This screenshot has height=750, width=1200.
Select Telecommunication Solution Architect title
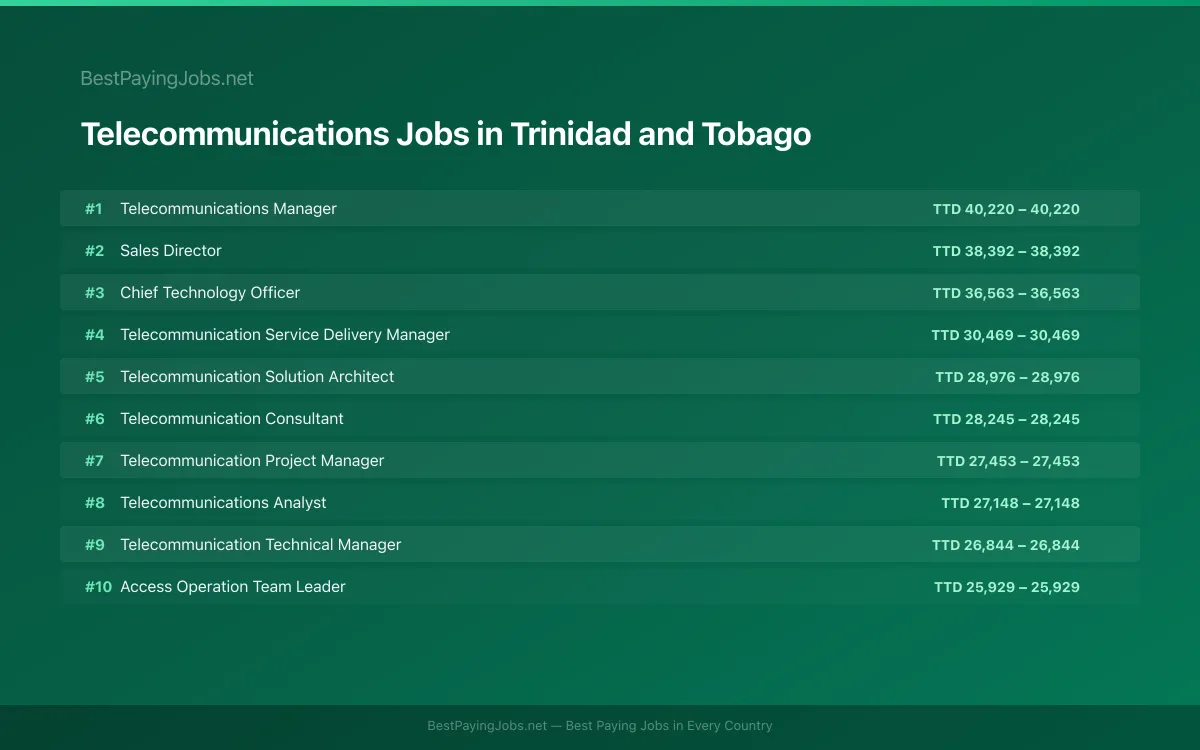(x=257, y=377)
